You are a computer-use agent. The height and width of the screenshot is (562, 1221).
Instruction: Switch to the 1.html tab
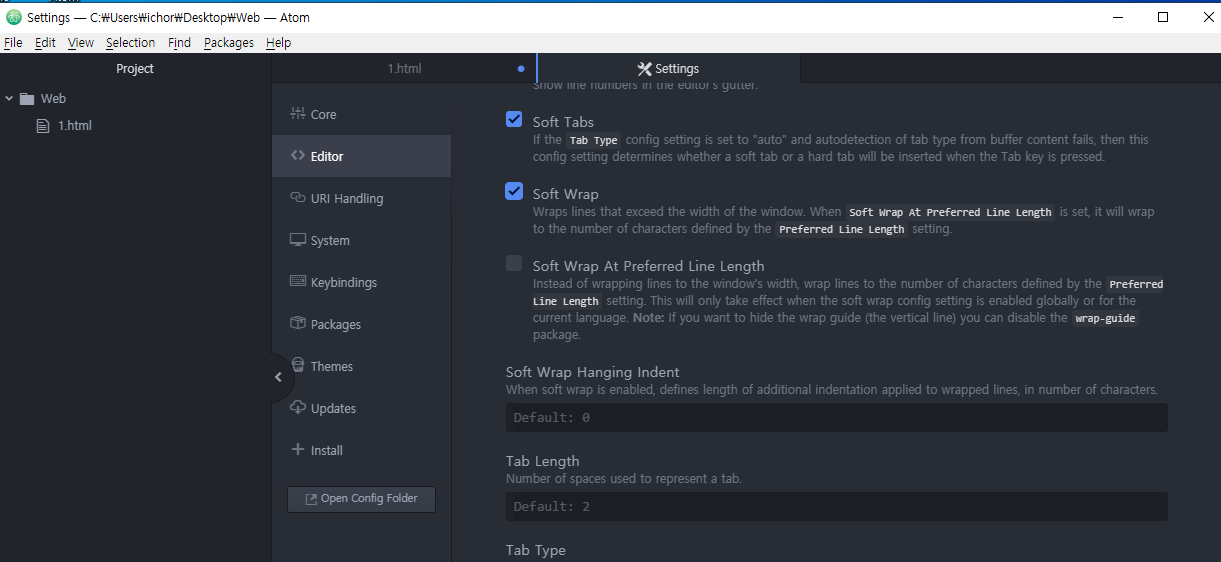point(404,68)
